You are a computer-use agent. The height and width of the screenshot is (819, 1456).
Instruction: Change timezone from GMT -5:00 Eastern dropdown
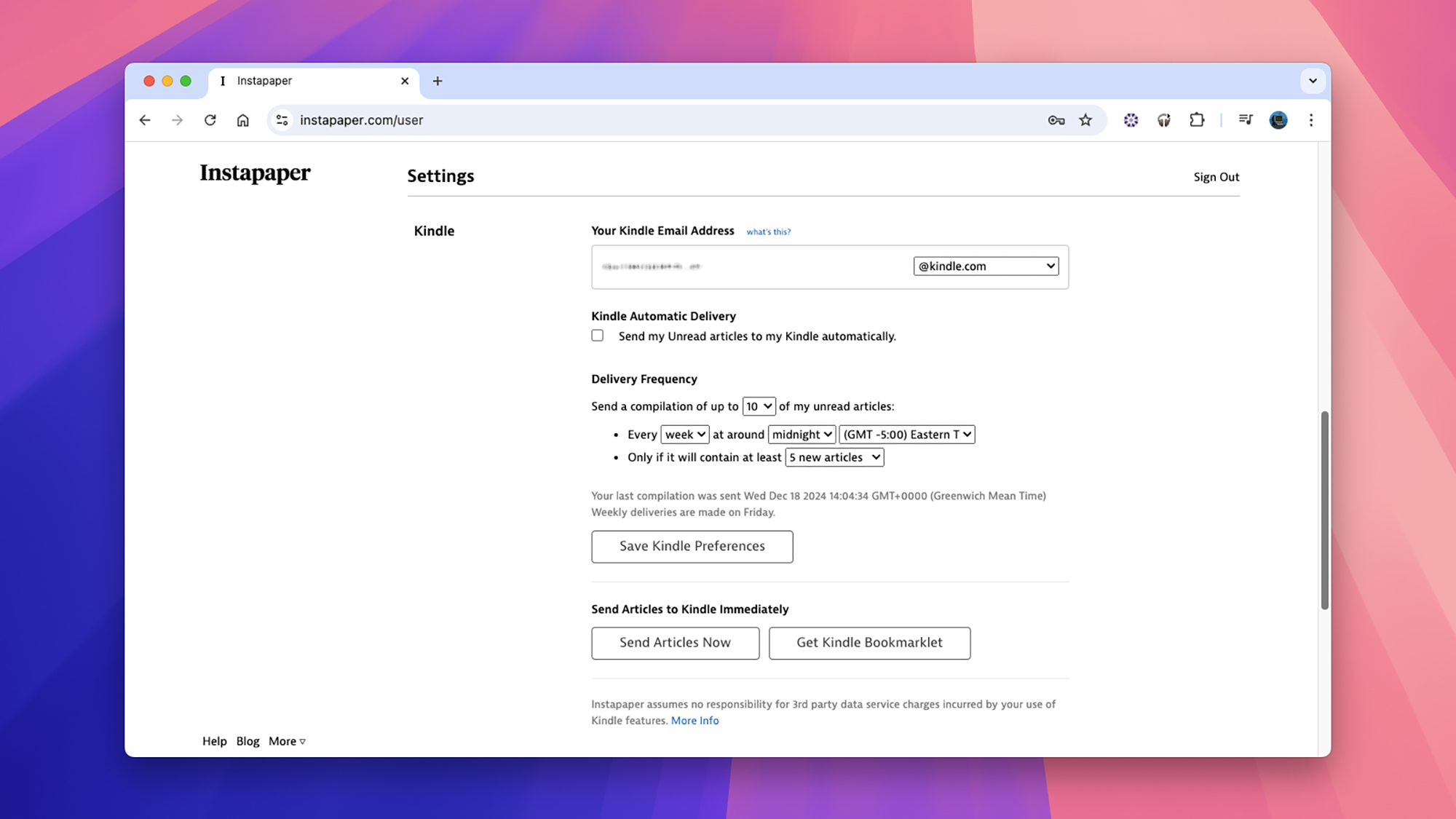click(x=906, y=434)
